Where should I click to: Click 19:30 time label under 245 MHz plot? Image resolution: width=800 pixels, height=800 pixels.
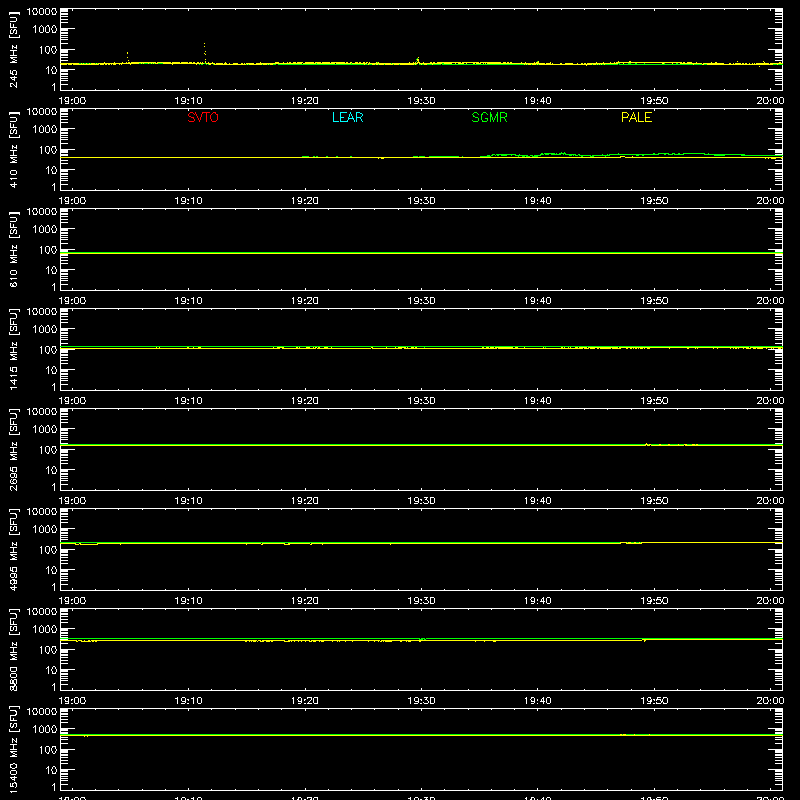(x=421, y=101)
